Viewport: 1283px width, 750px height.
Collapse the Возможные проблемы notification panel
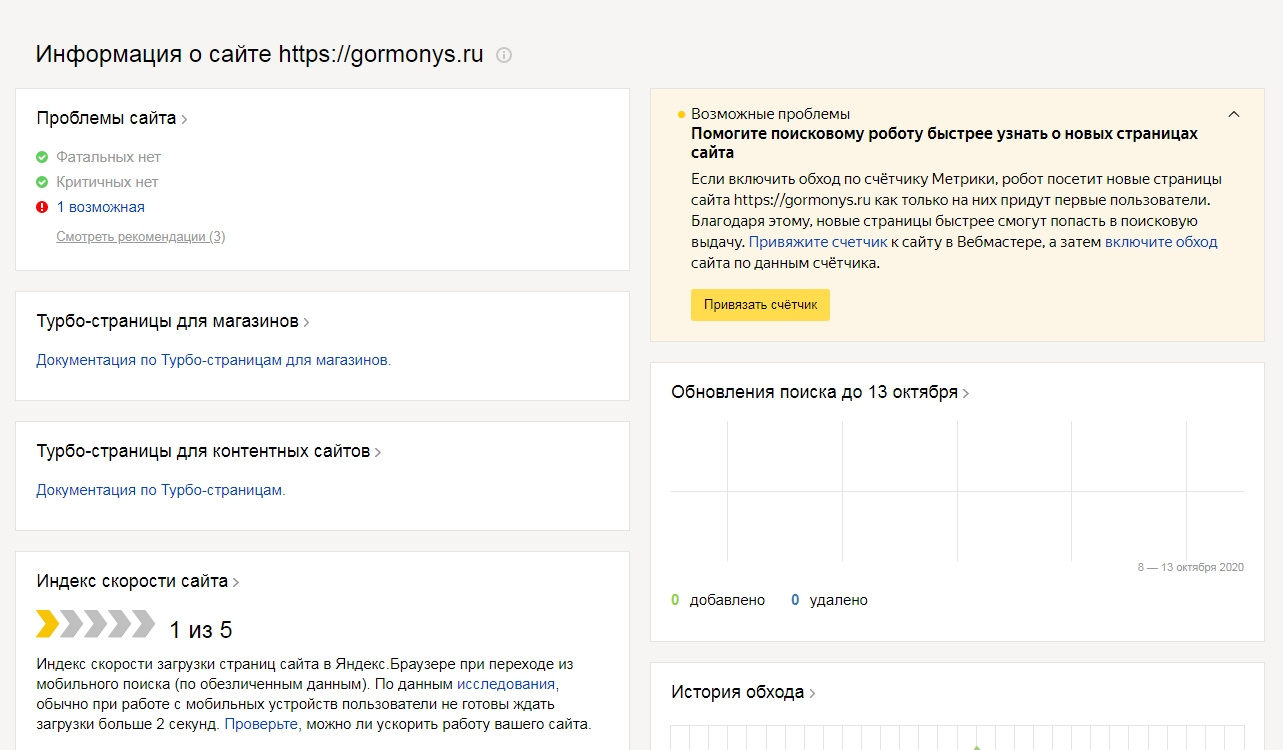click(x=1234, y=114)
